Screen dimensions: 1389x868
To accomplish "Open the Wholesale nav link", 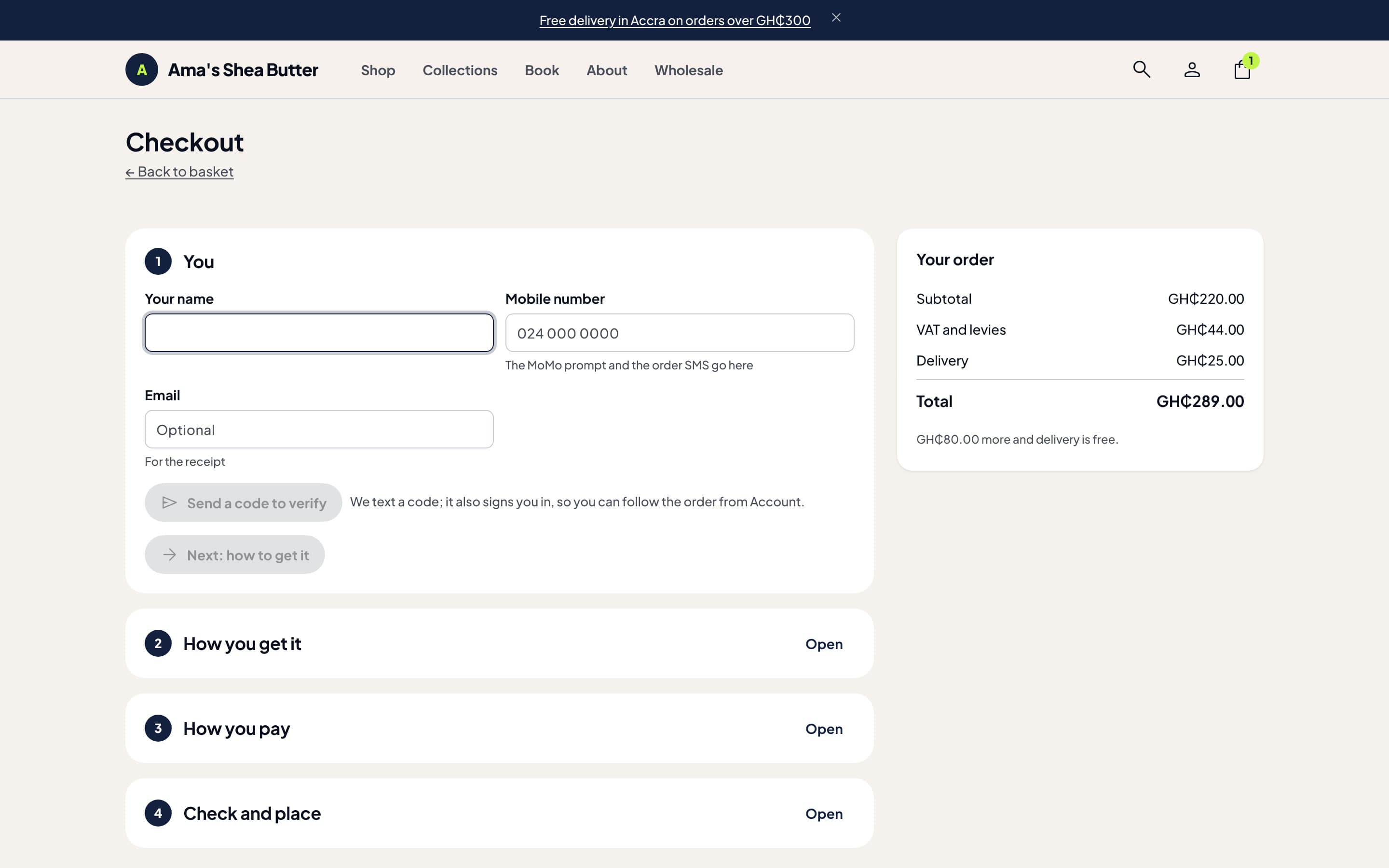I will [689, 70].
